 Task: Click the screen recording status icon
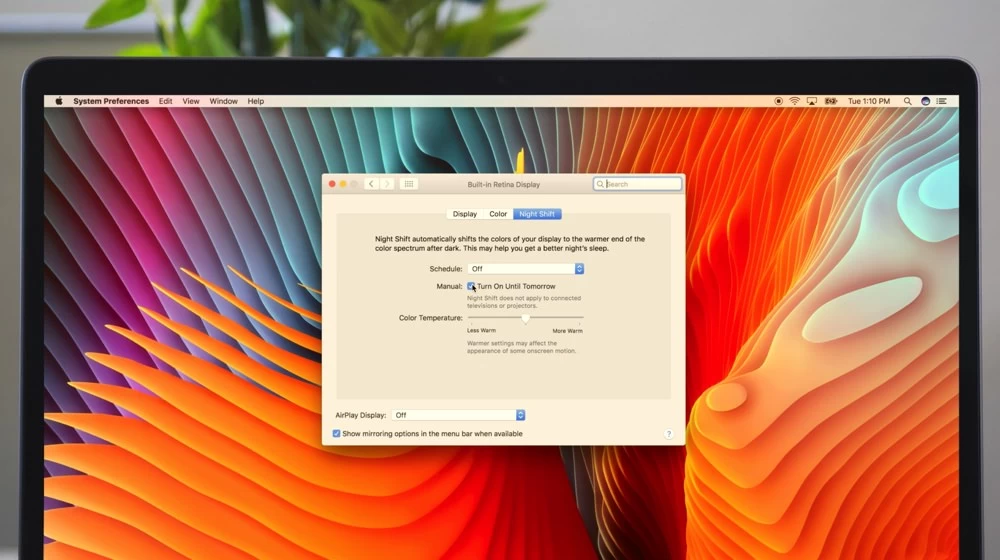tap(778, 101)
